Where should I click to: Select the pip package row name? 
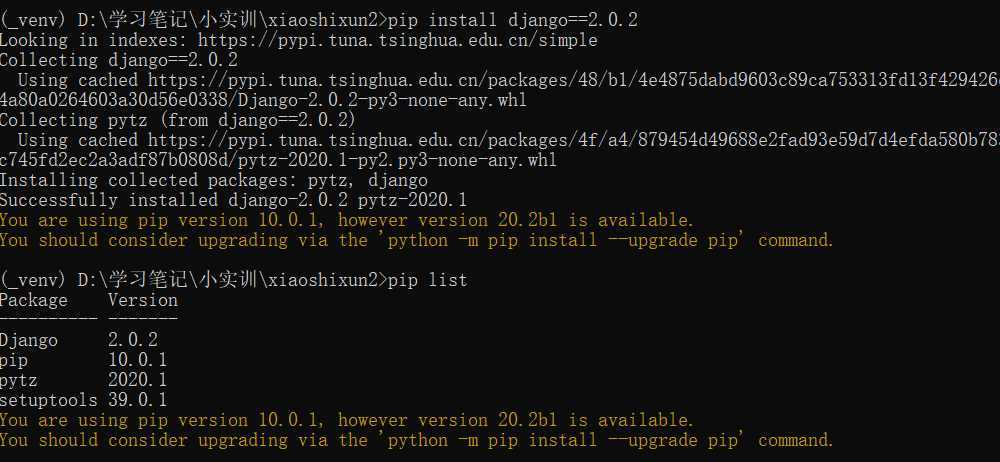coord(14,361)
